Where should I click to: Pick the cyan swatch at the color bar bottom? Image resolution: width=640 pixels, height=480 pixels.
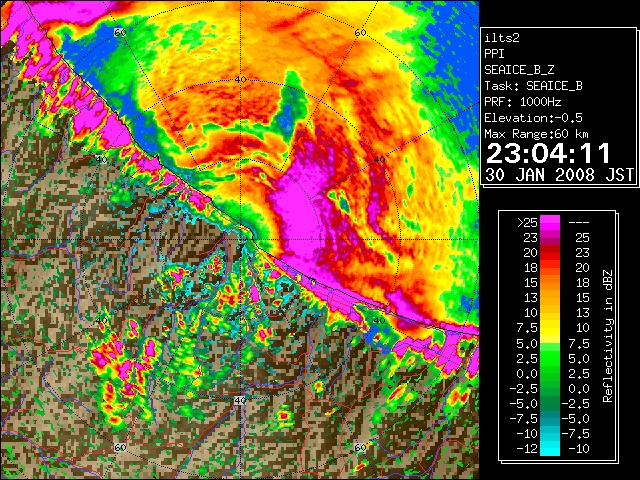(550, 448)
